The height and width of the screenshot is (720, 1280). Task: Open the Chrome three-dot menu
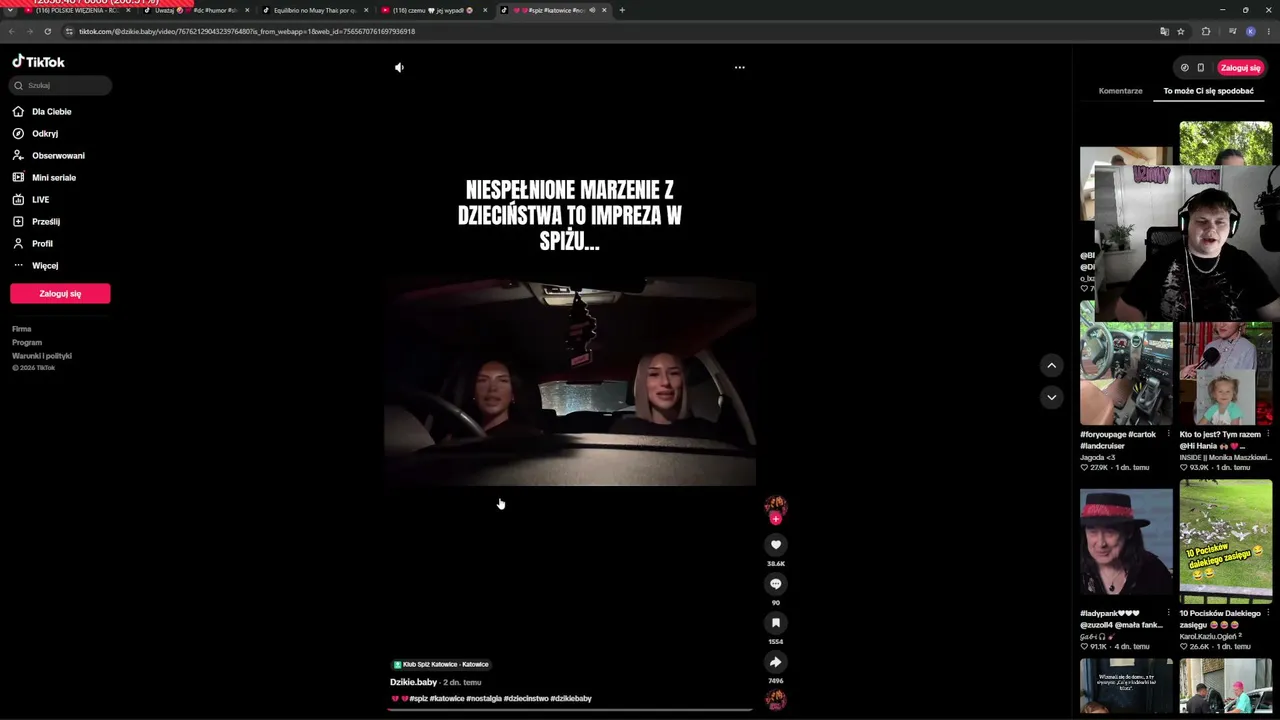click(x=1268, y=31)
